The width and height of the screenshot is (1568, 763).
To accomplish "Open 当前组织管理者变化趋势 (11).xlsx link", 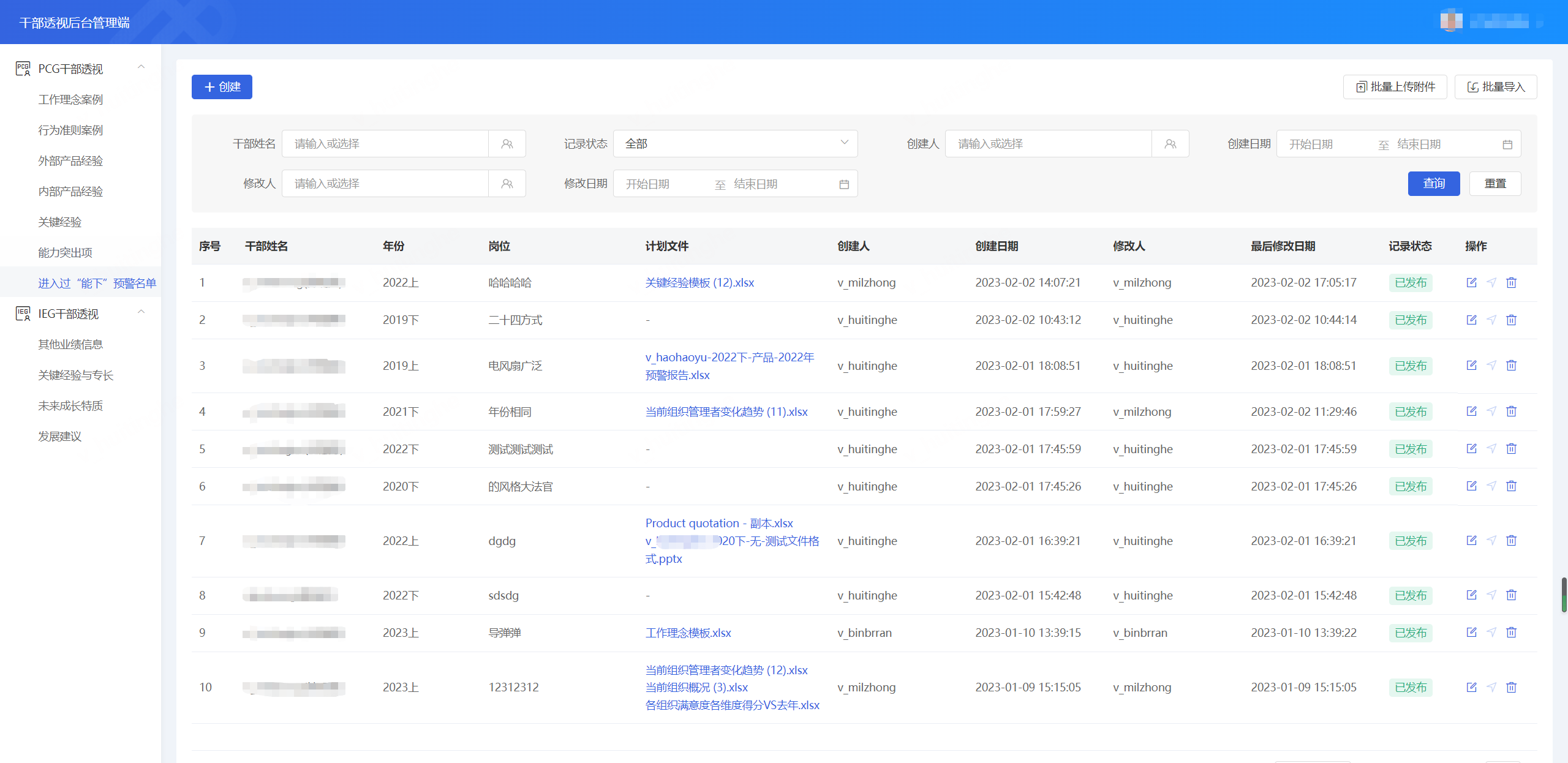I will point(726,412).
